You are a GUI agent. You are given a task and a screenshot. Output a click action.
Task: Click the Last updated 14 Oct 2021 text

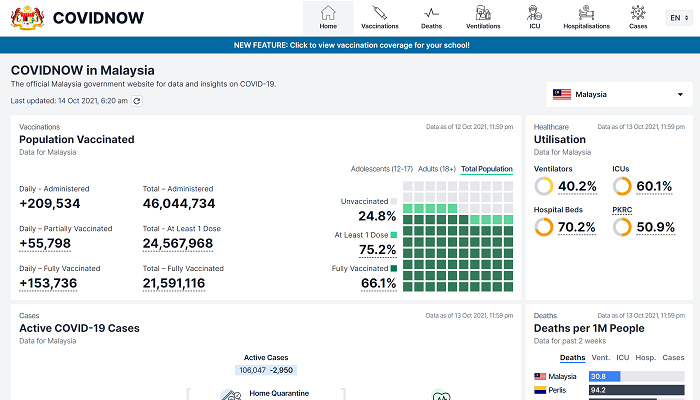[69, 101]
